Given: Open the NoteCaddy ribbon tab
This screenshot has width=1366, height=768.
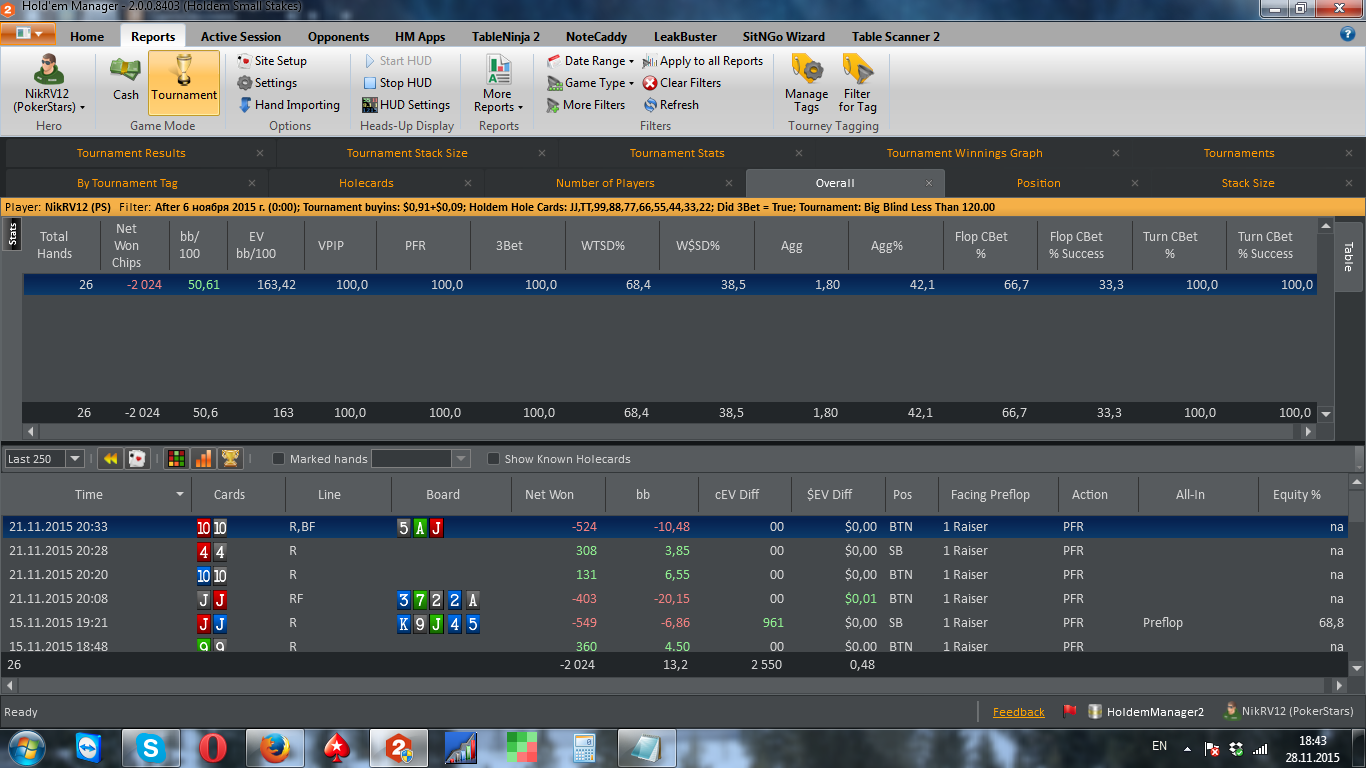Looking at the screenshot, I should [596, 37].
